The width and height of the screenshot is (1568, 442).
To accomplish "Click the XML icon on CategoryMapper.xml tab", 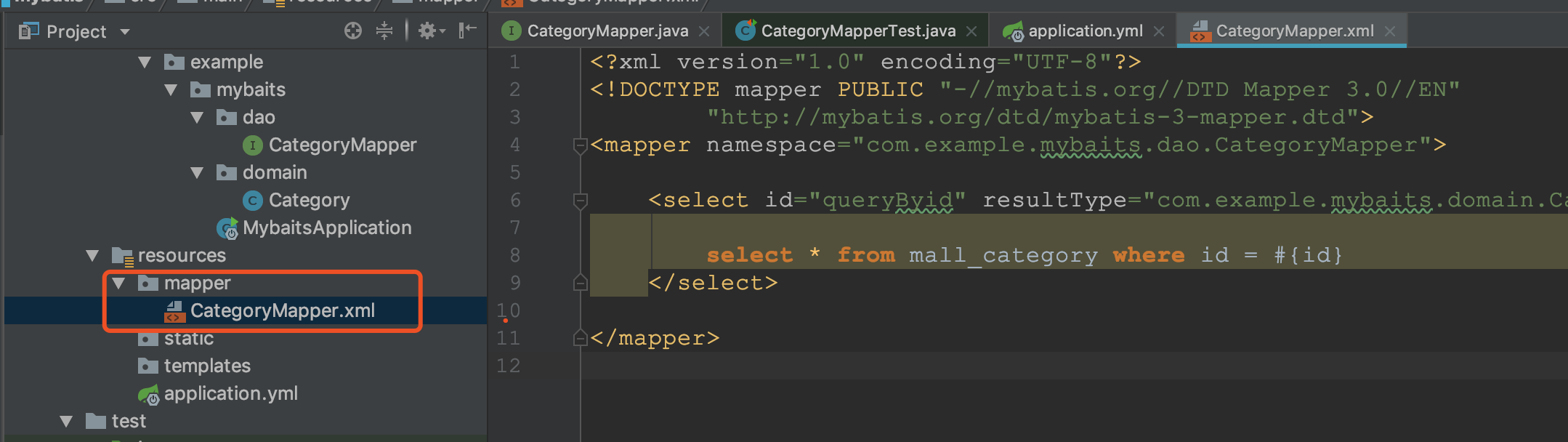I will (1200, 31).
